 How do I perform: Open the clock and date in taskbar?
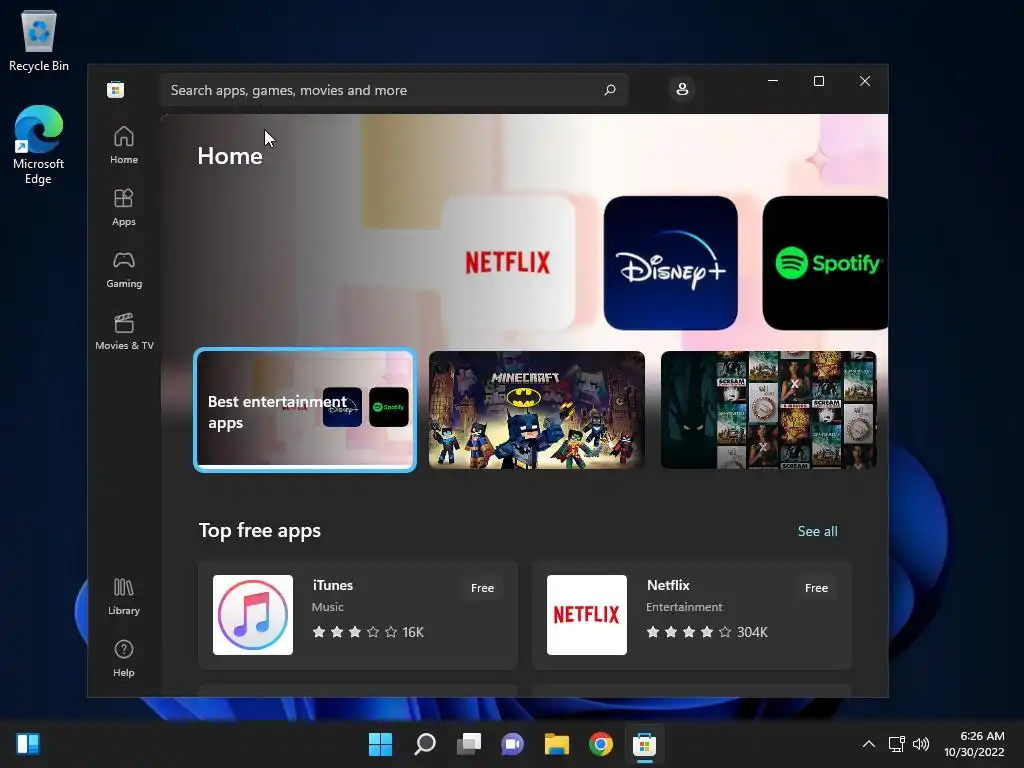pyautogui.click(x=974, y=744)
